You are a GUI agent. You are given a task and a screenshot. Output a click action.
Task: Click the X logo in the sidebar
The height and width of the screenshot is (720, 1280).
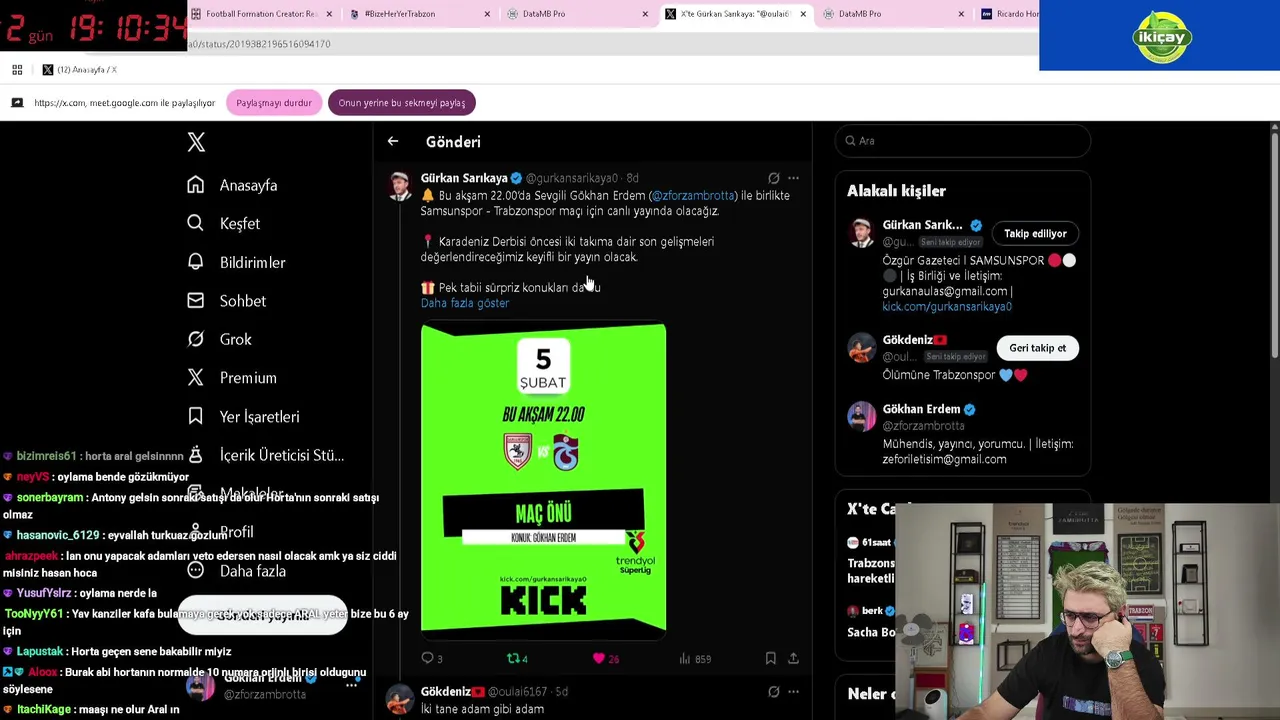coord(196,142)
